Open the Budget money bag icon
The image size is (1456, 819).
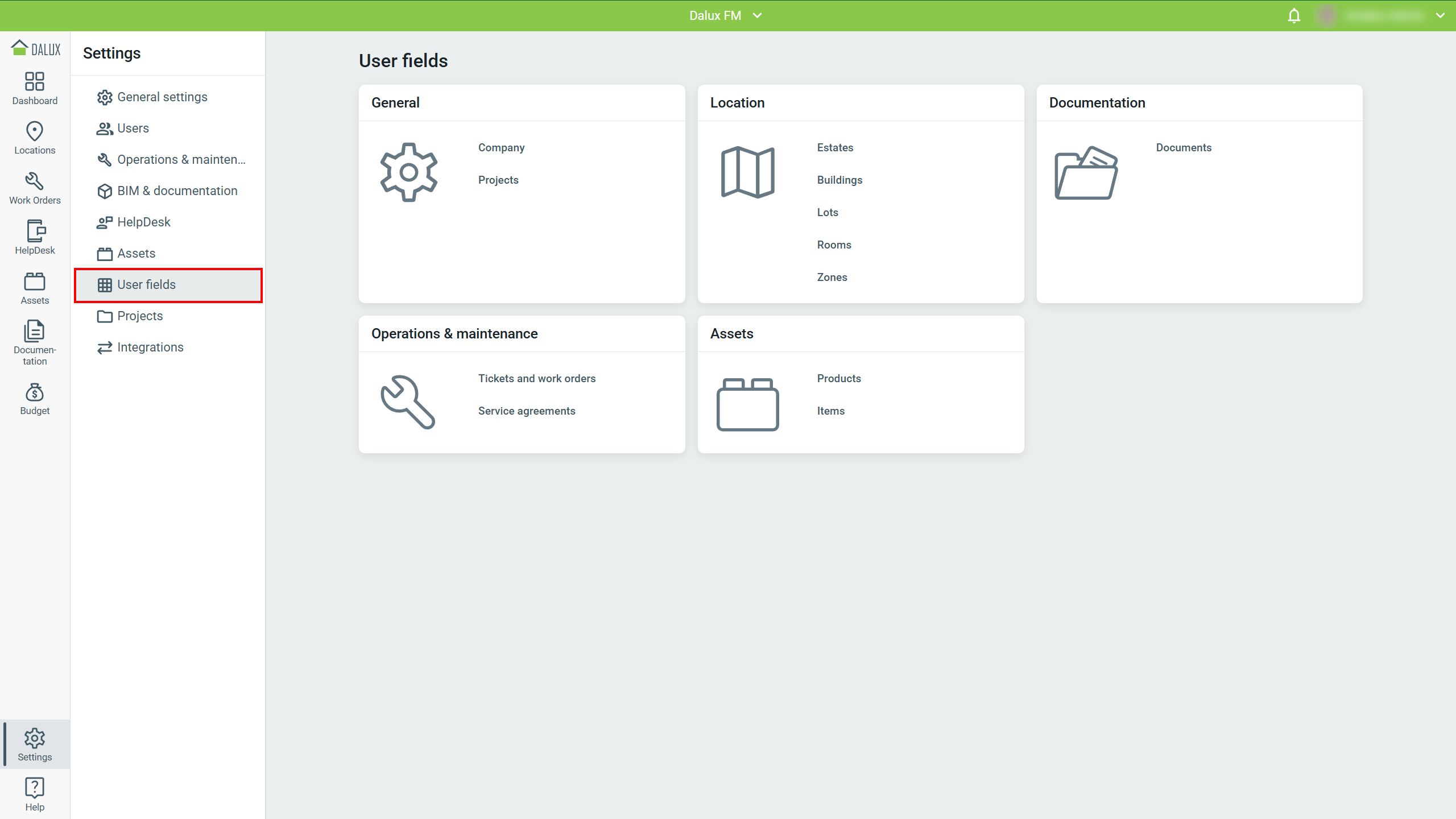[x=35, y=392]
